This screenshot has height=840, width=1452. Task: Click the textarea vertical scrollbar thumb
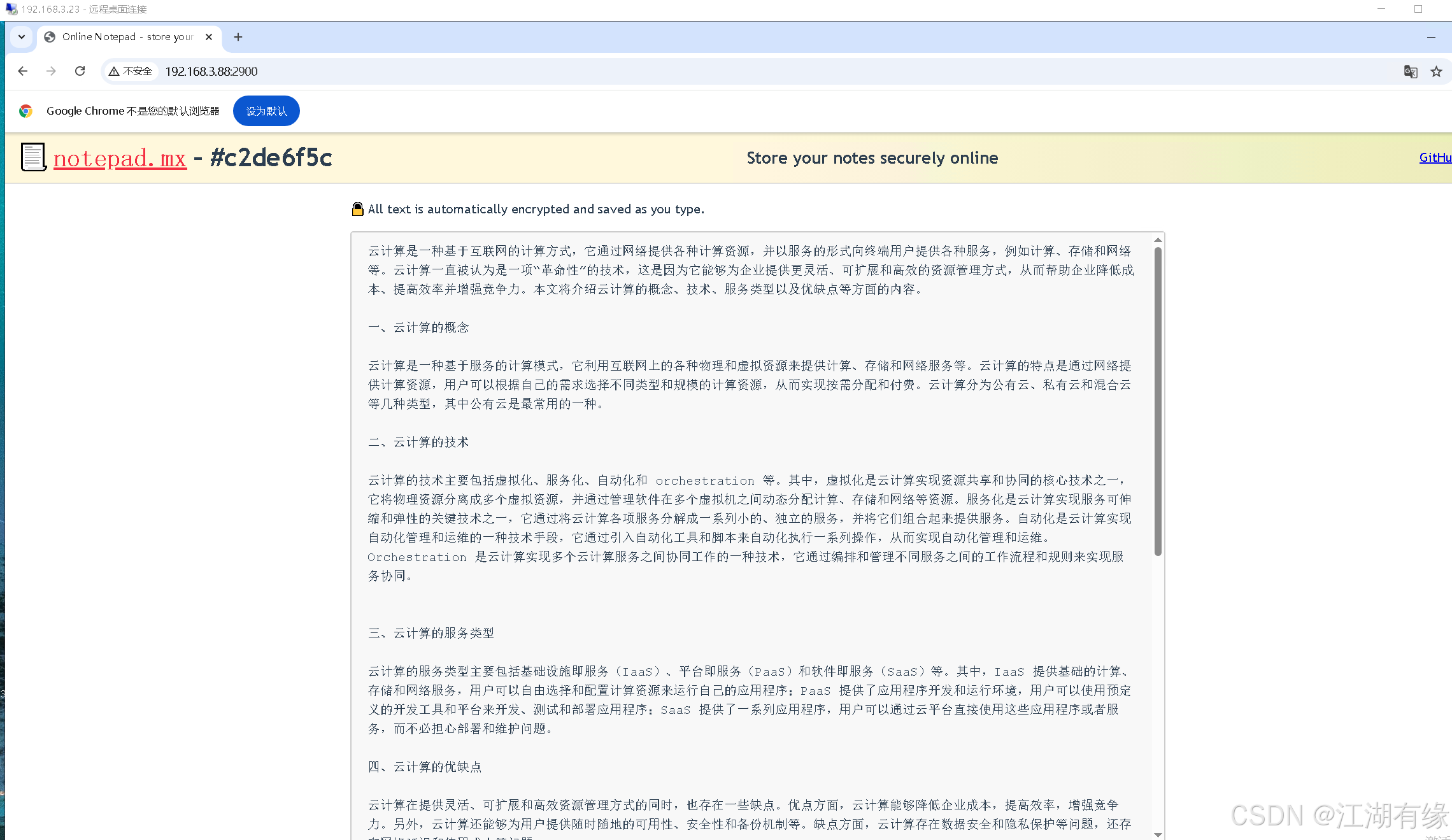1158,401
